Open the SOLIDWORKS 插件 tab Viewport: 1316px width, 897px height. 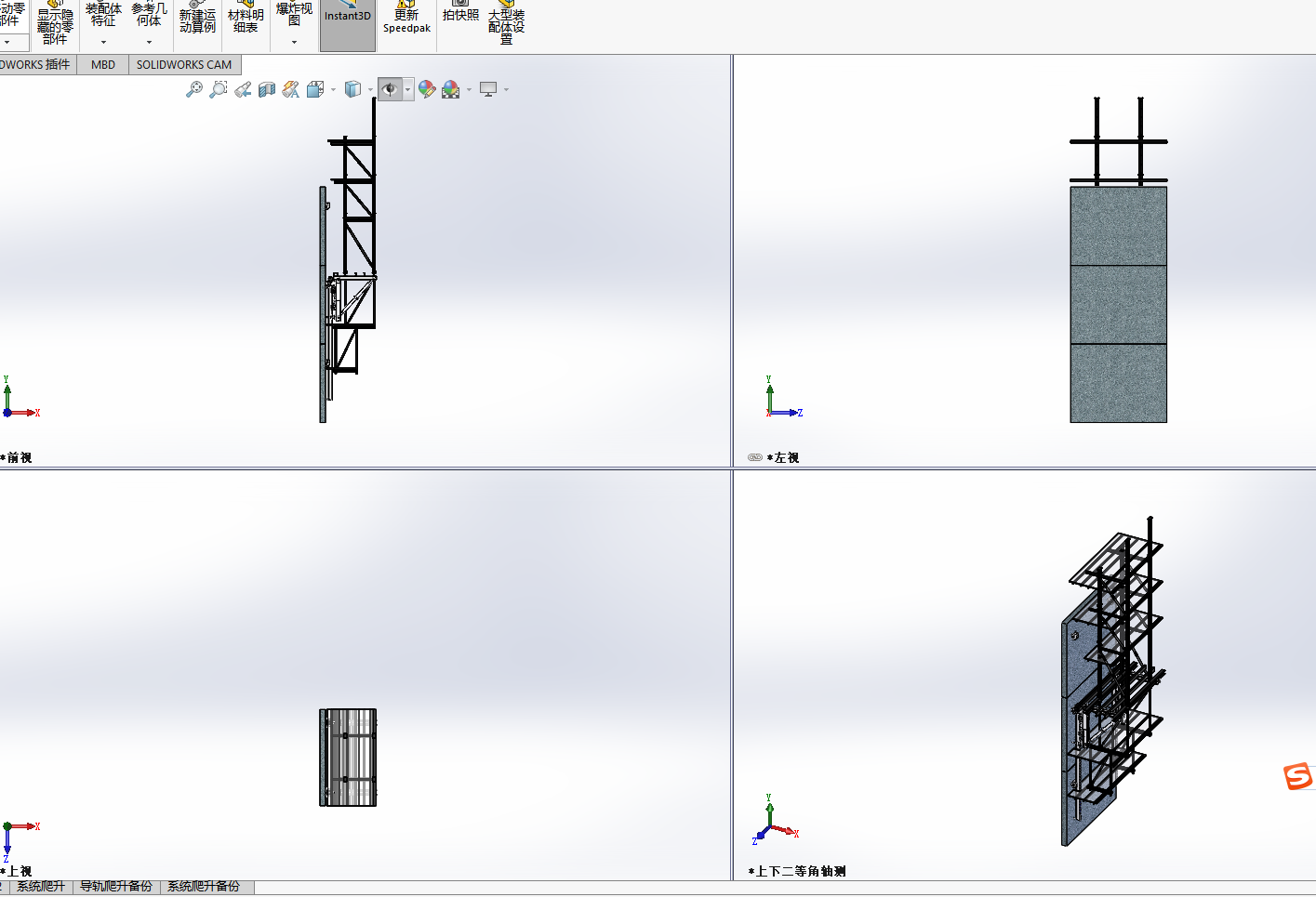click(37, 64)
